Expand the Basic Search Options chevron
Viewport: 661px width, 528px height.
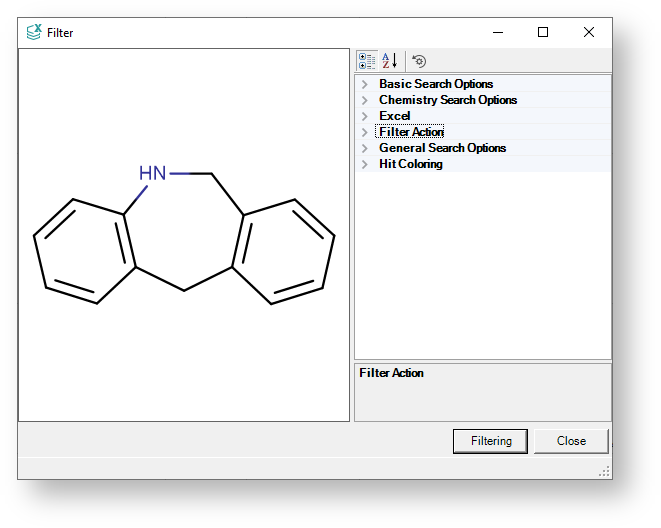point(365,84)
